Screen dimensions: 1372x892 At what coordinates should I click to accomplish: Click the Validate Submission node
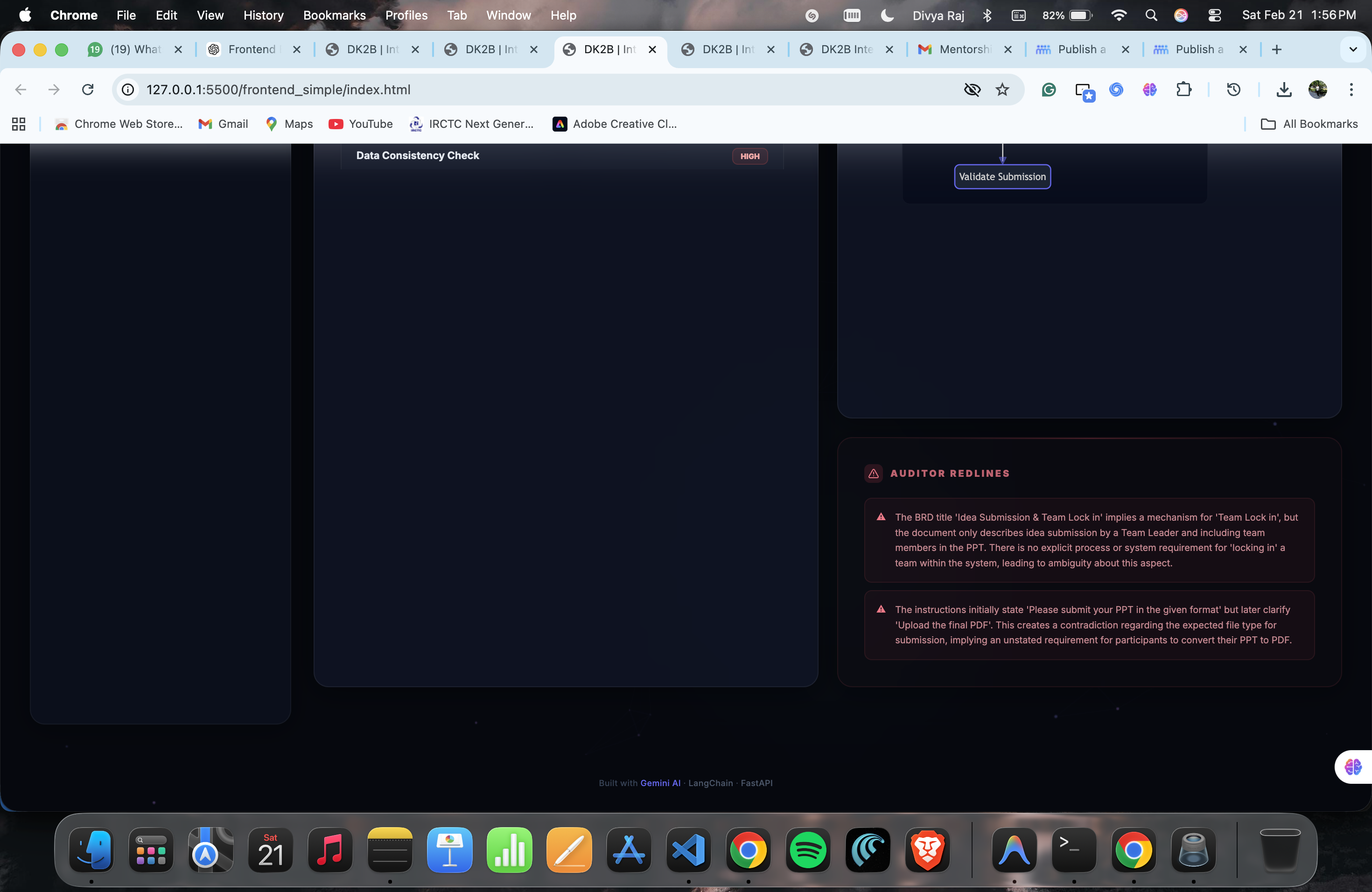(x=1002, y=177)
